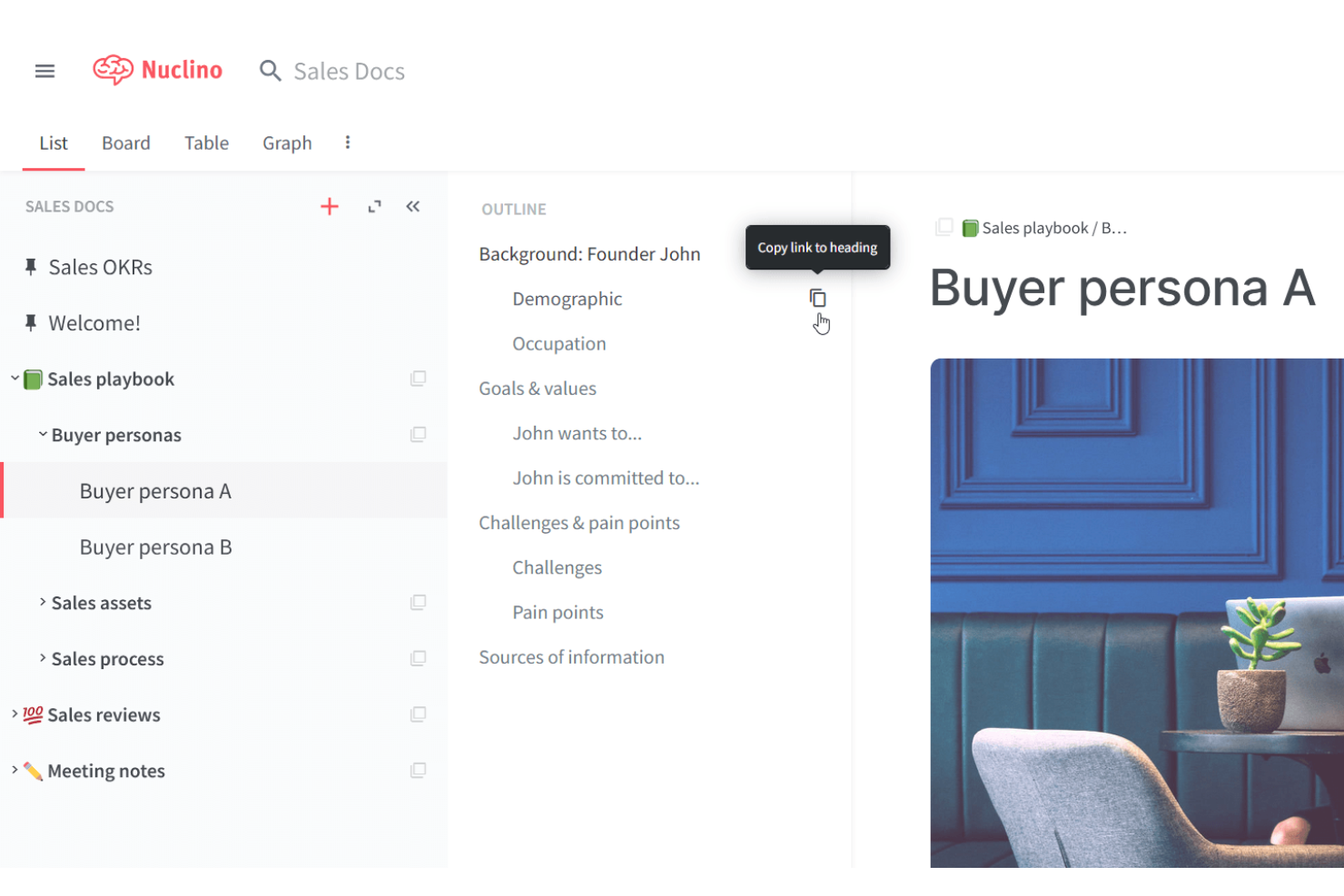Click the Sales playbook breadcrumb link
This screenshot has width=1344, height=896.
point(1035,228)
